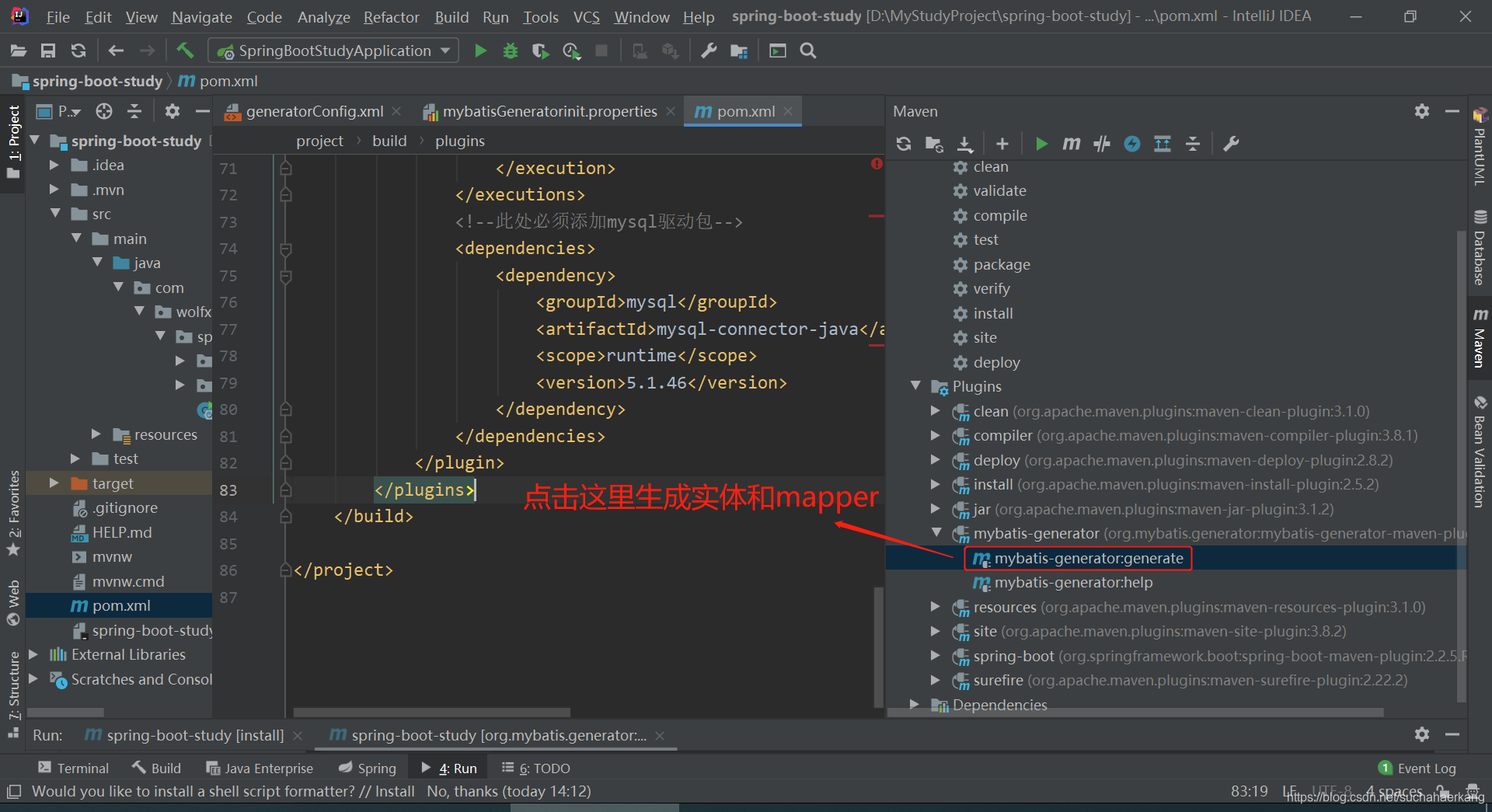This screenshot has height=812, width=1492.
Task: Expand the surefire plugin node
Action: [x=936, y=680]
